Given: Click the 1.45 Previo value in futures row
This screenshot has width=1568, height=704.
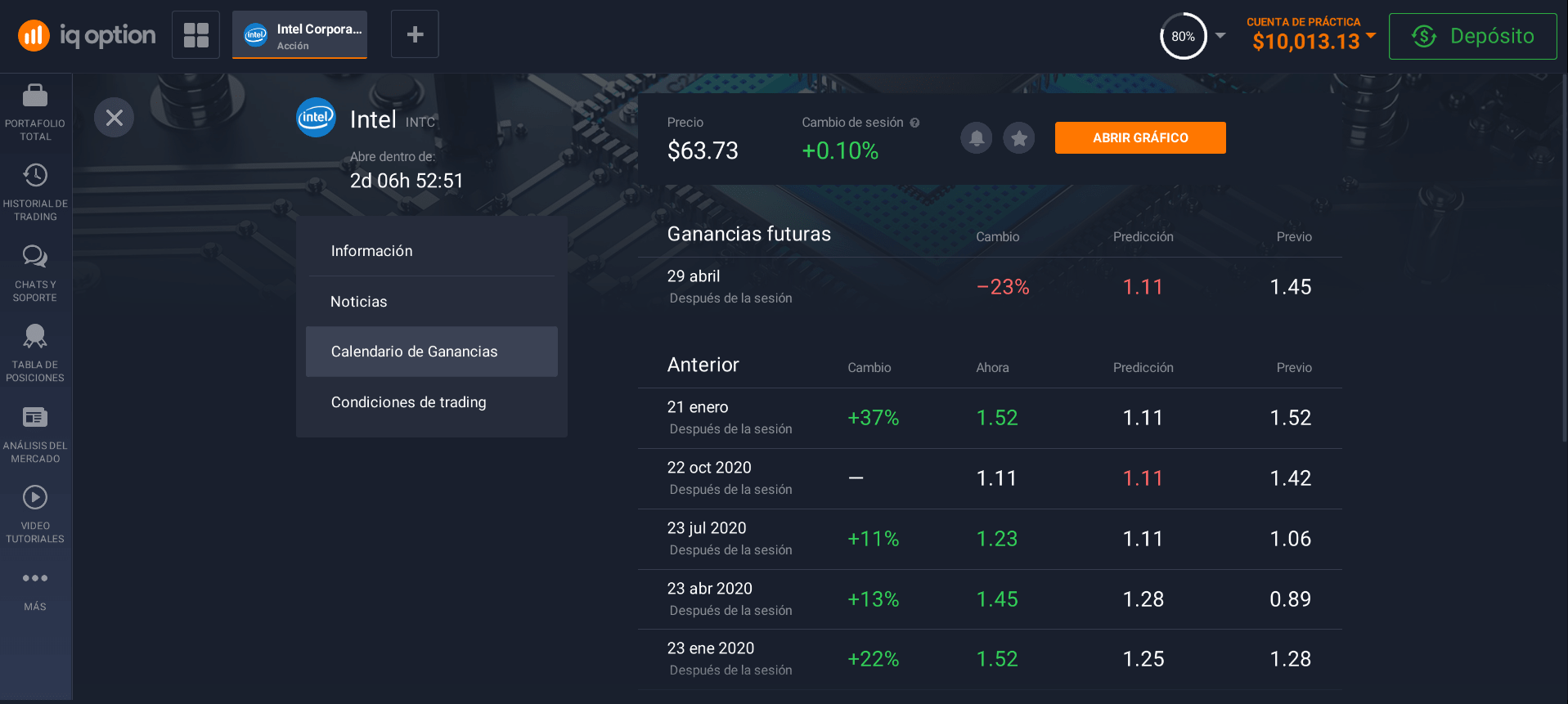Looking at the screenshot, I should click(x=1290, y=287).
